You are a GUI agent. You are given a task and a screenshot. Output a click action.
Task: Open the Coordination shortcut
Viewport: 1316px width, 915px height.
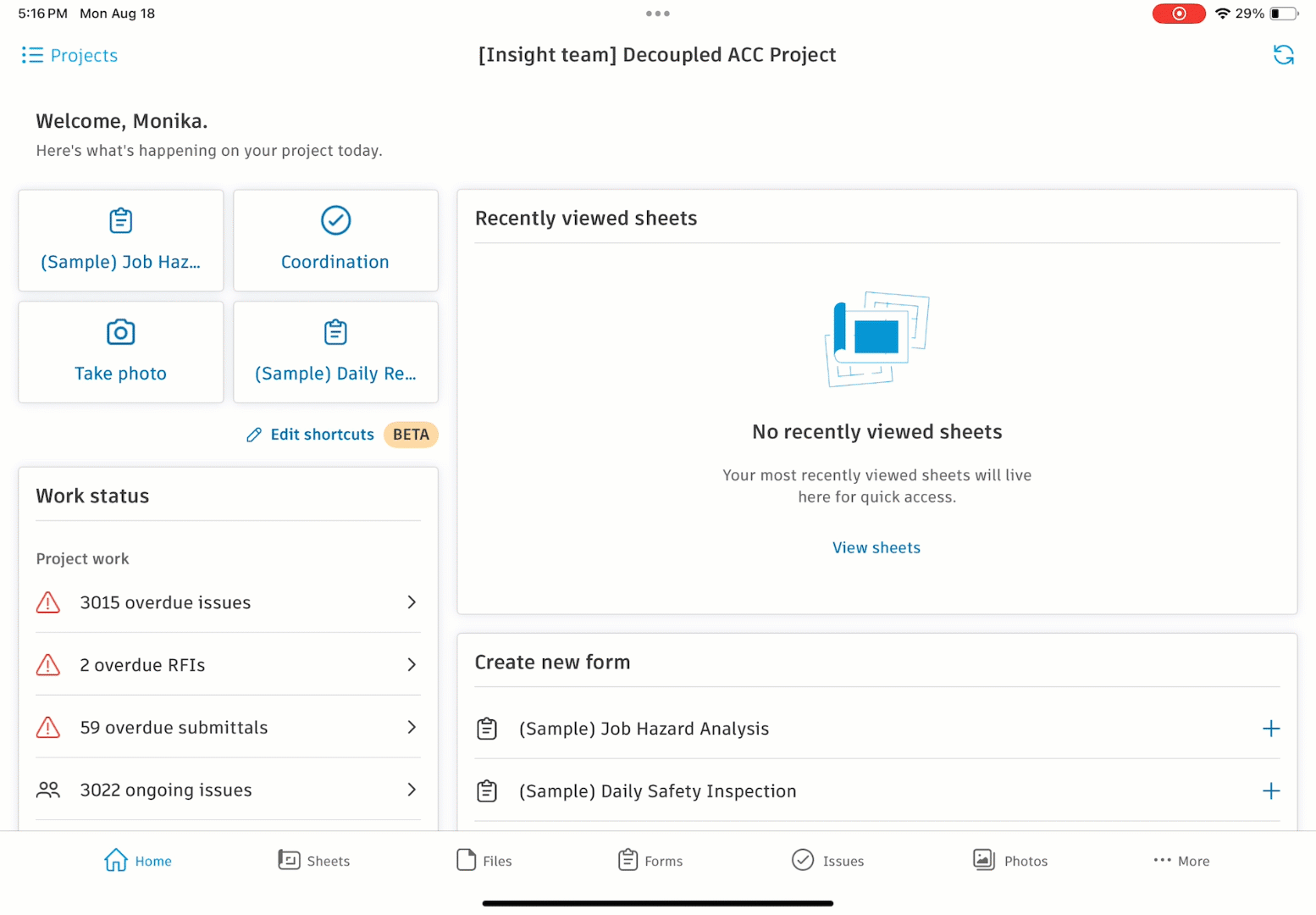tap(335, 241)
